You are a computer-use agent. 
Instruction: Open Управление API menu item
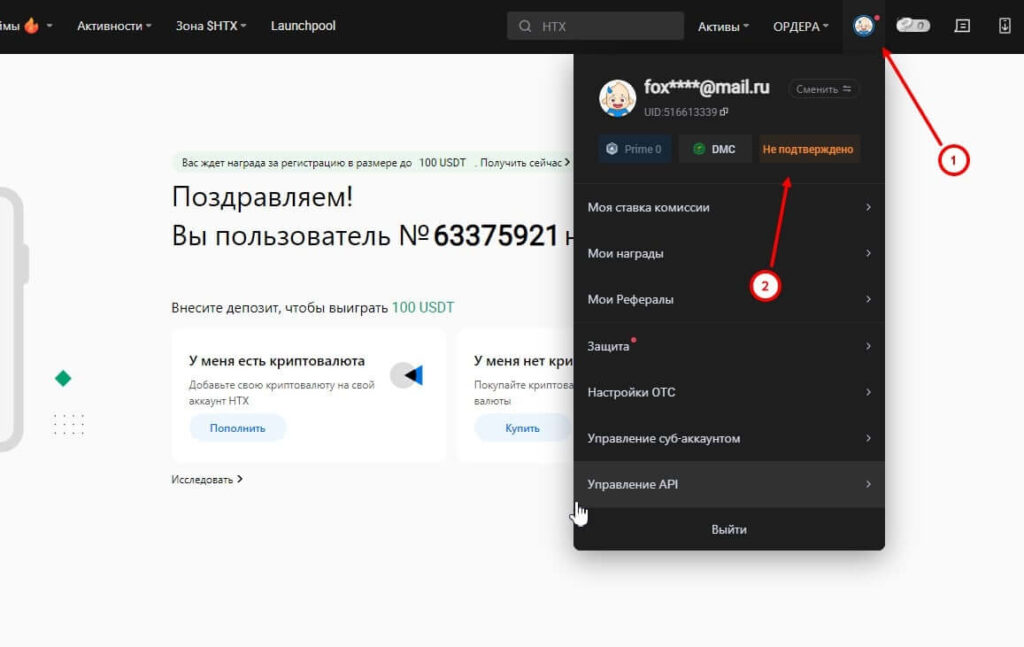[x=728, y=484]
